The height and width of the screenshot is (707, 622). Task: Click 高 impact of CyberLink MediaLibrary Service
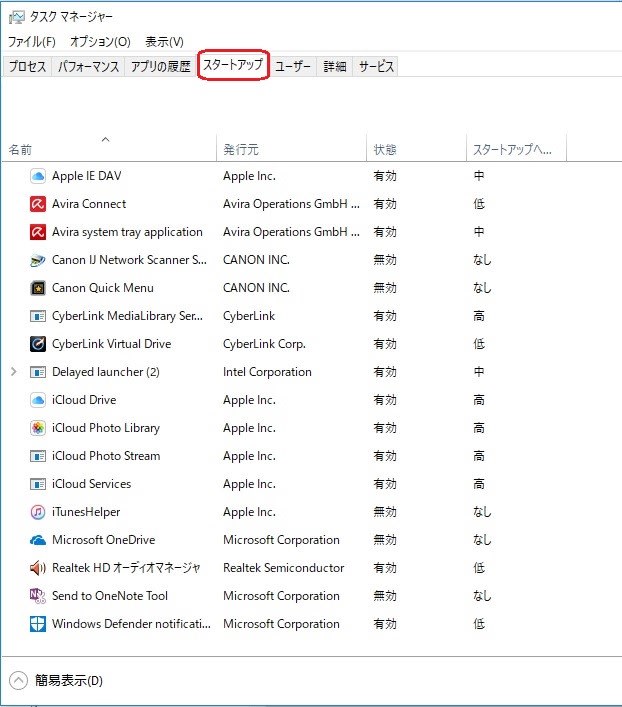pyautogui.click(x=479, y=316)
